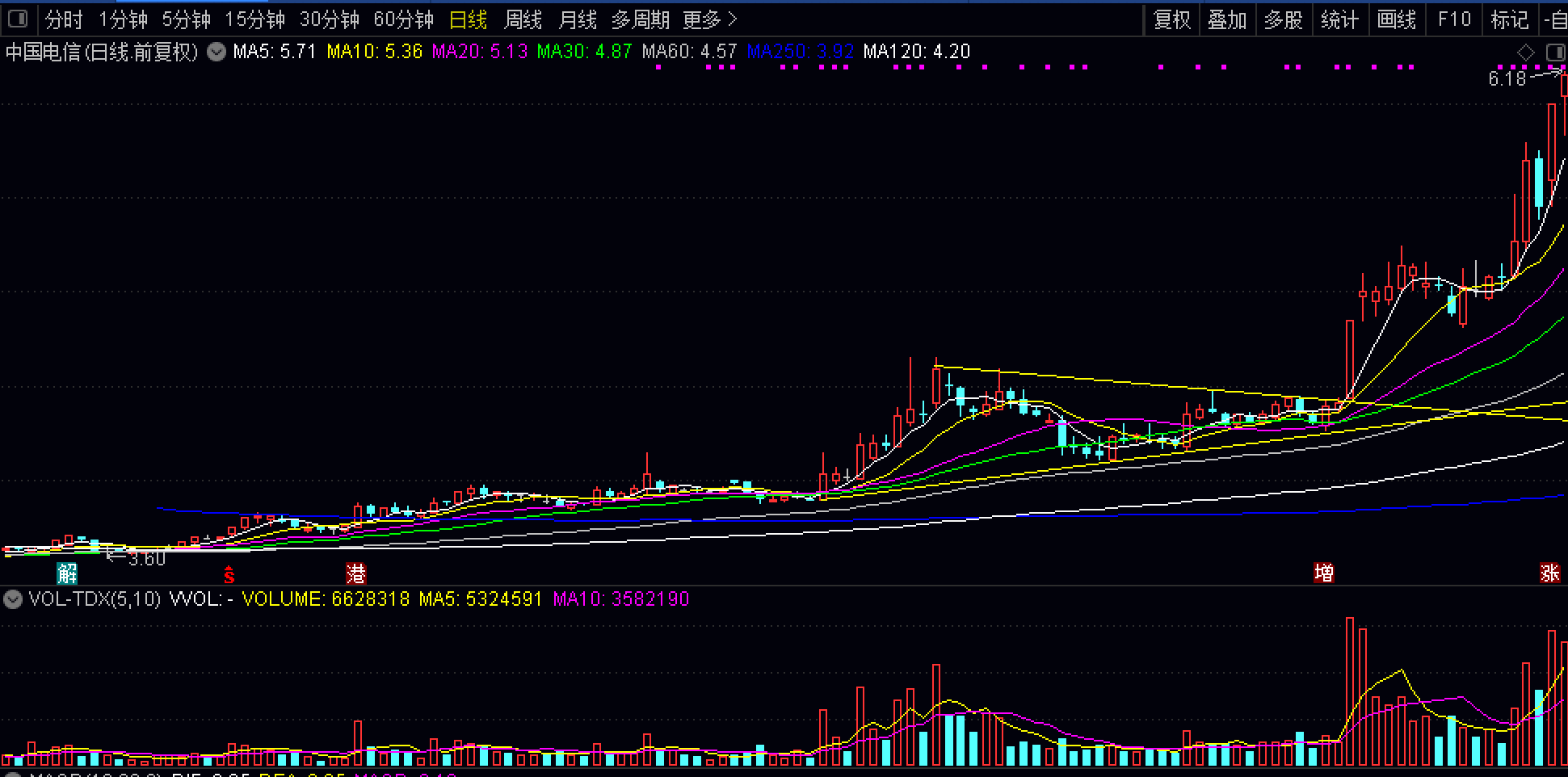Open the VOL-TDX indicator dropdown
The image size is (1568, 777).
(x=12, y=599)
